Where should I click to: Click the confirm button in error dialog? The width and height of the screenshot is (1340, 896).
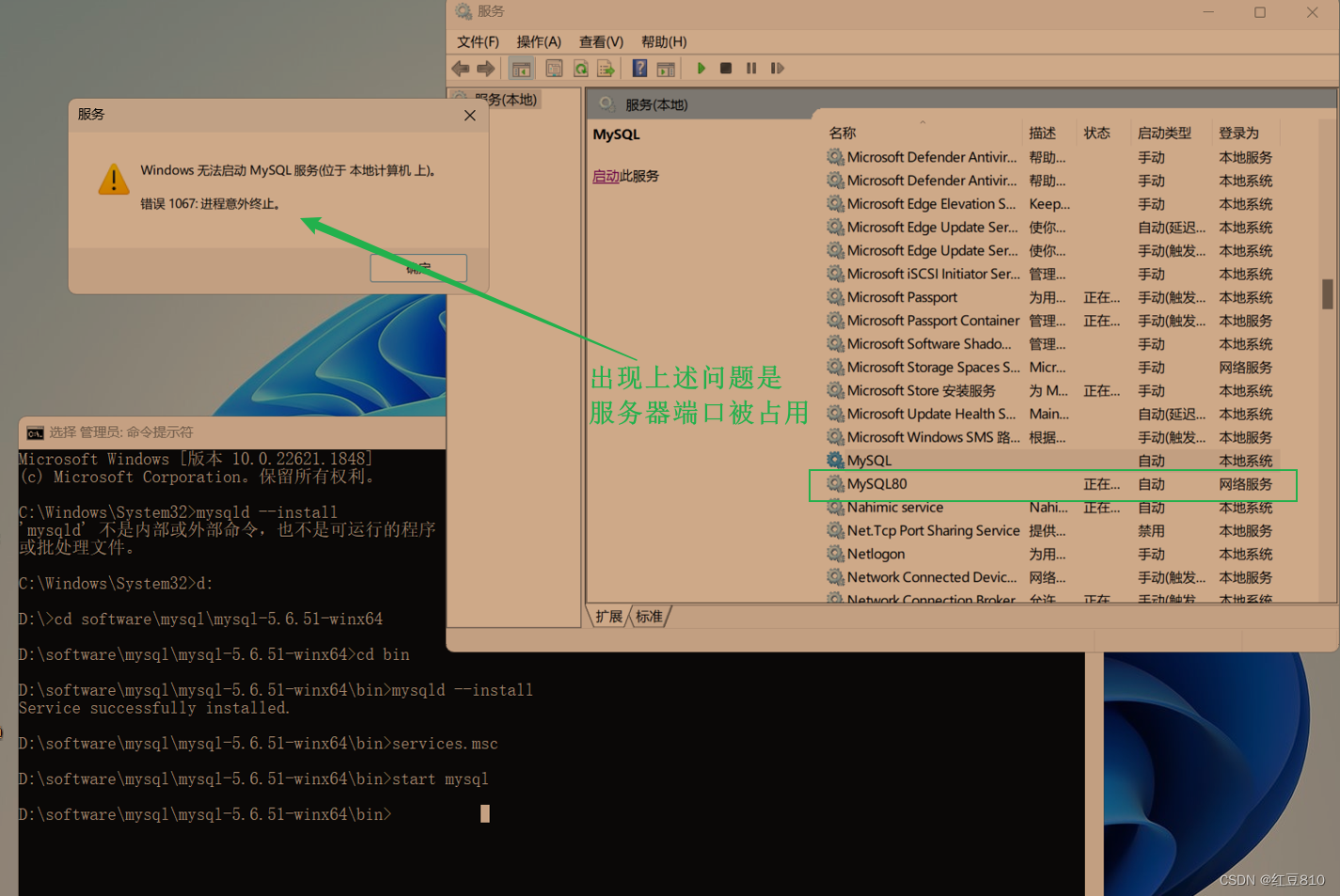[x=418, y=268]
